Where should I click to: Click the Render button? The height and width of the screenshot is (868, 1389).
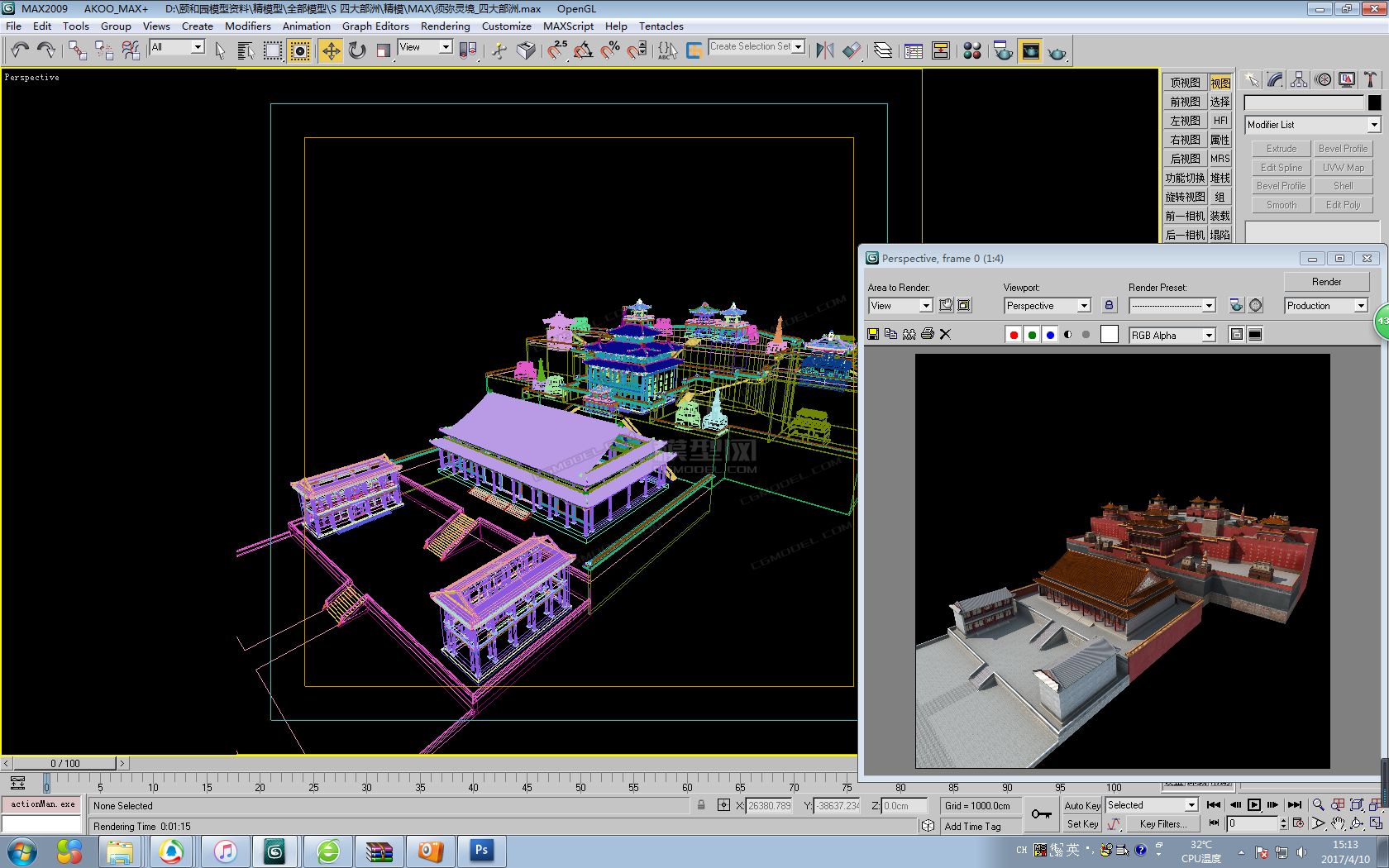tap(1326, 282)
